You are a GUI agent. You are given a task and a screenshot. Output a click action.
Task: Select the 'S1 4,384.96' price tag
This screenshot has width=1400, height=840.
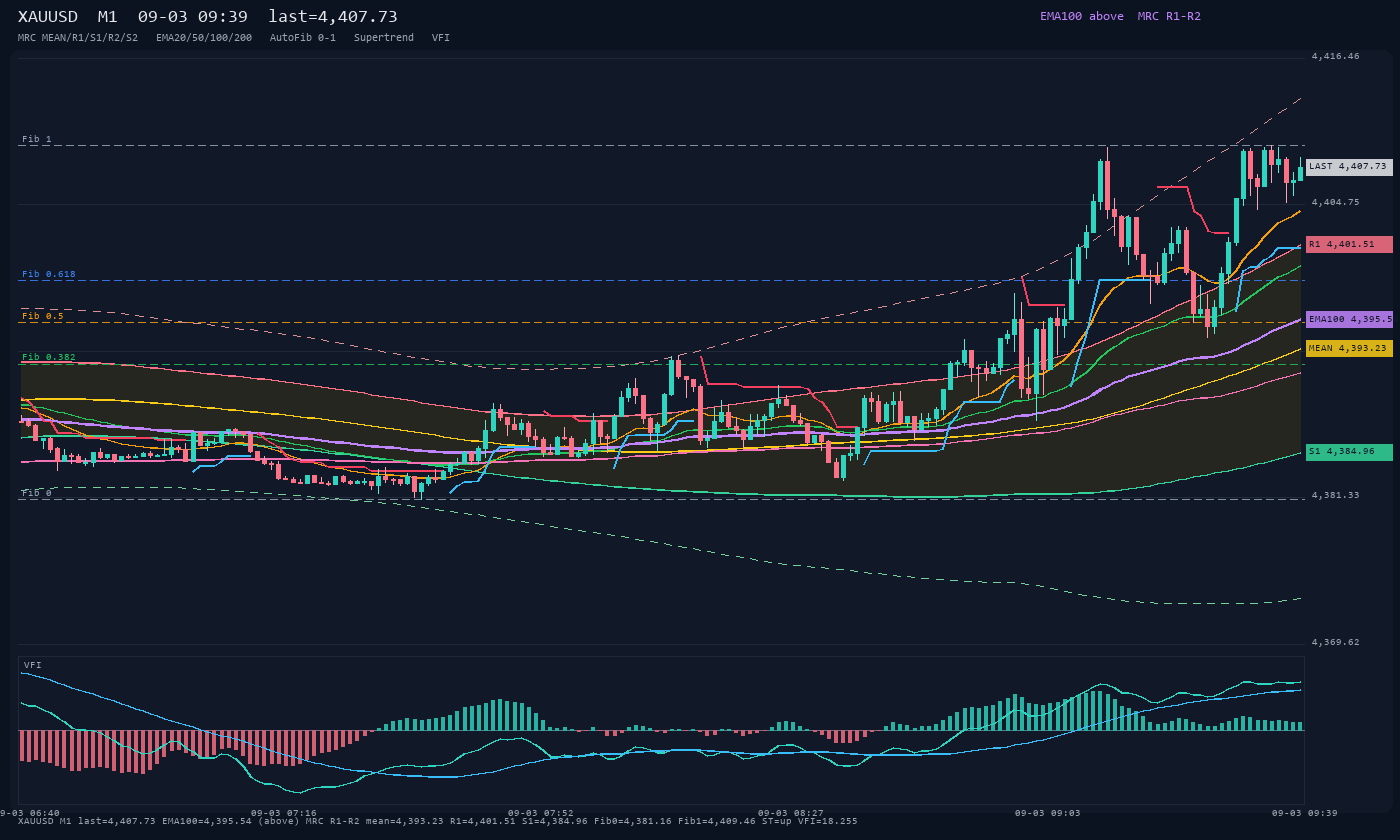pyautogui.click(x=1349, y=452)
